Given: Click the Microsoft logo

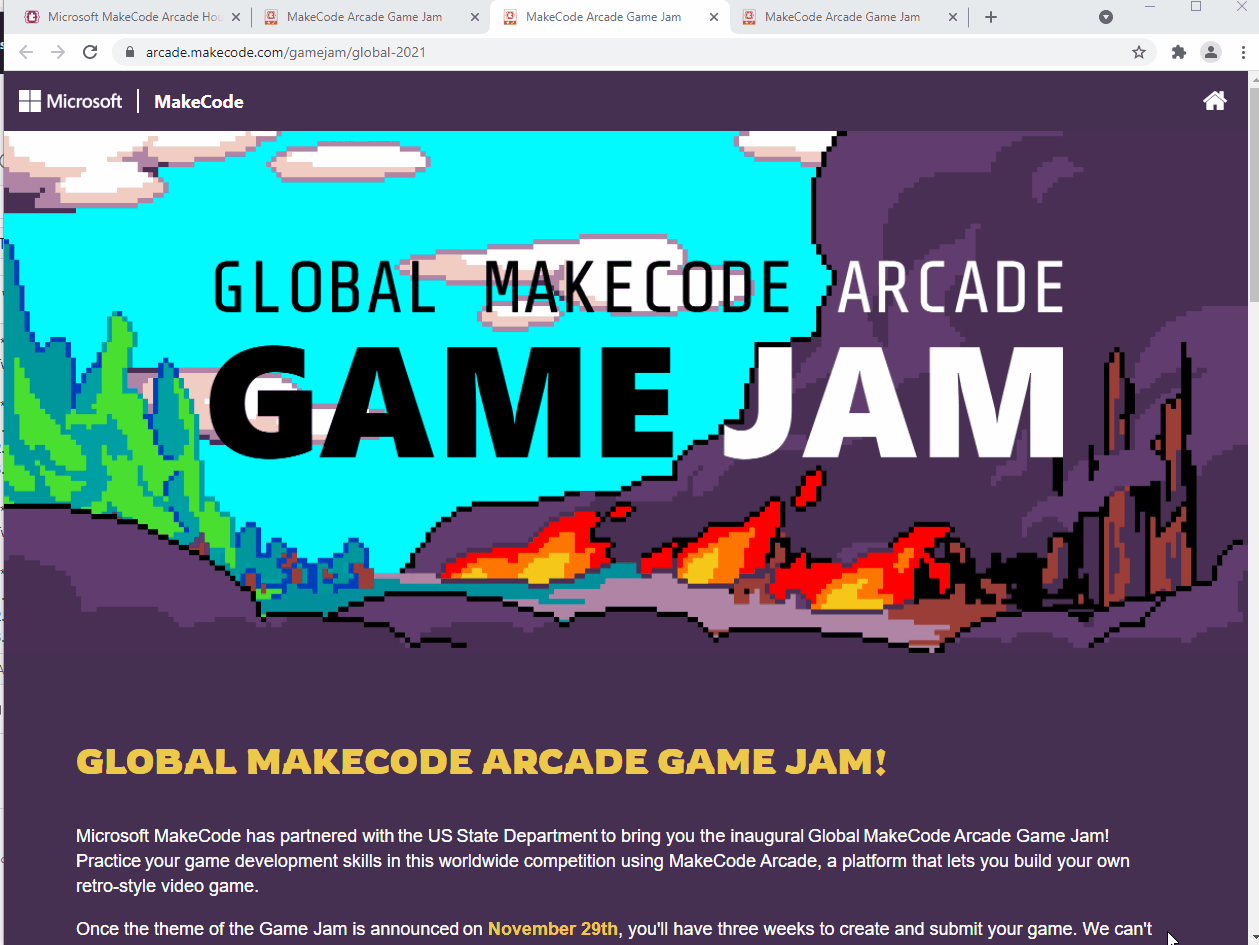Looking at the screenshot, I should [70, 101].
